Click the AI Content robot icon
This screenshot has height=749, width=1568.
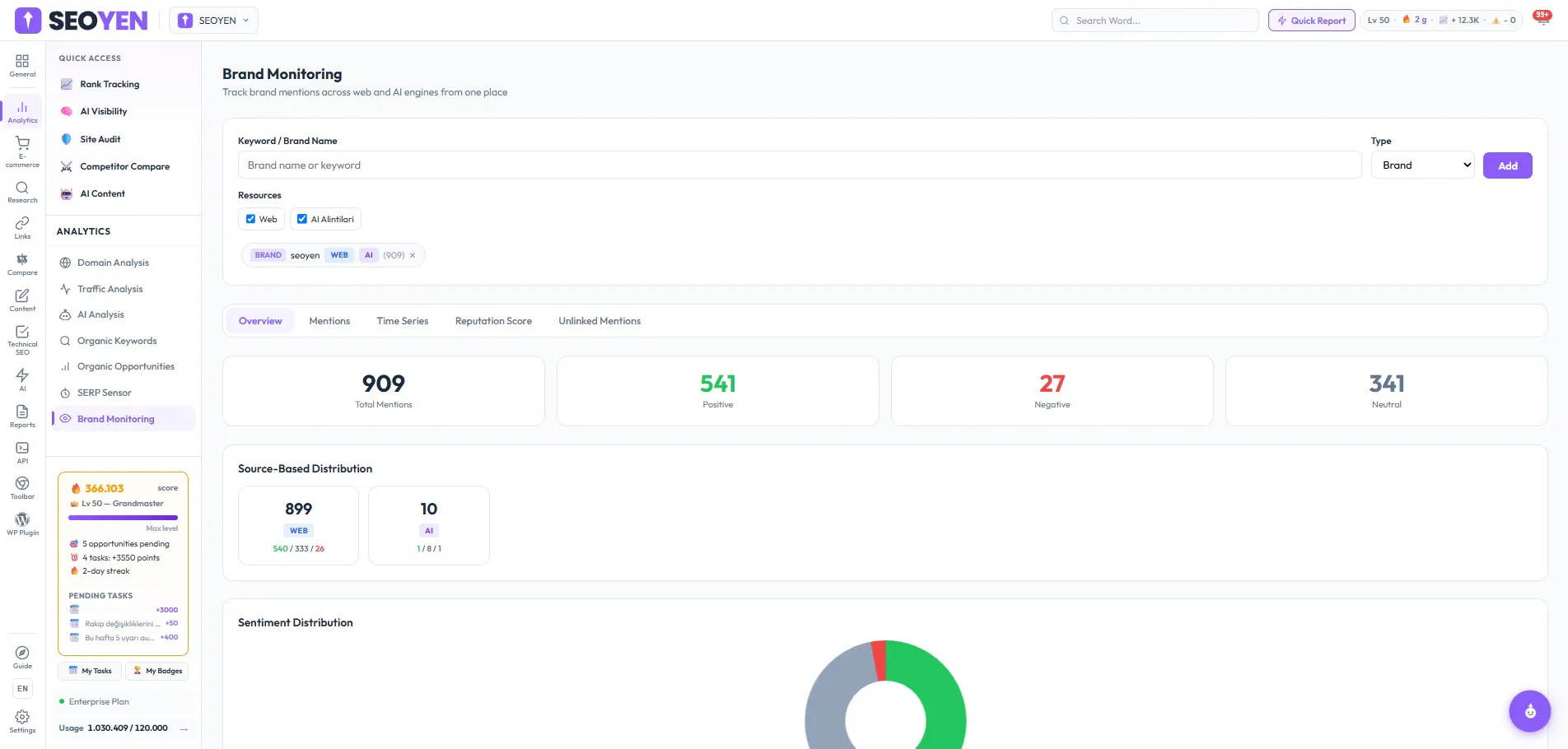(x=67, y=193)
